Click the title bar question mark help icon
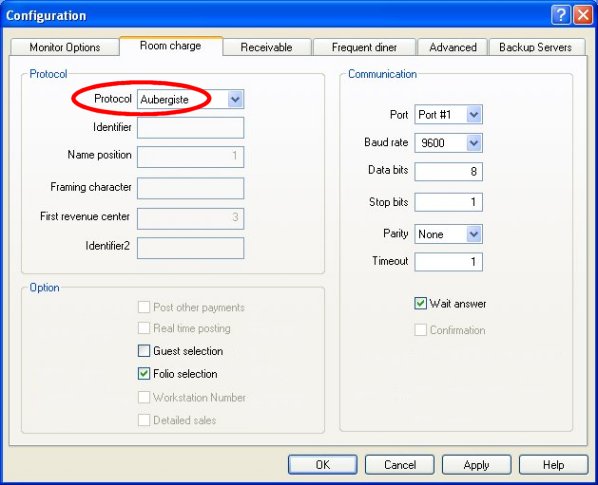 point(561,15)
